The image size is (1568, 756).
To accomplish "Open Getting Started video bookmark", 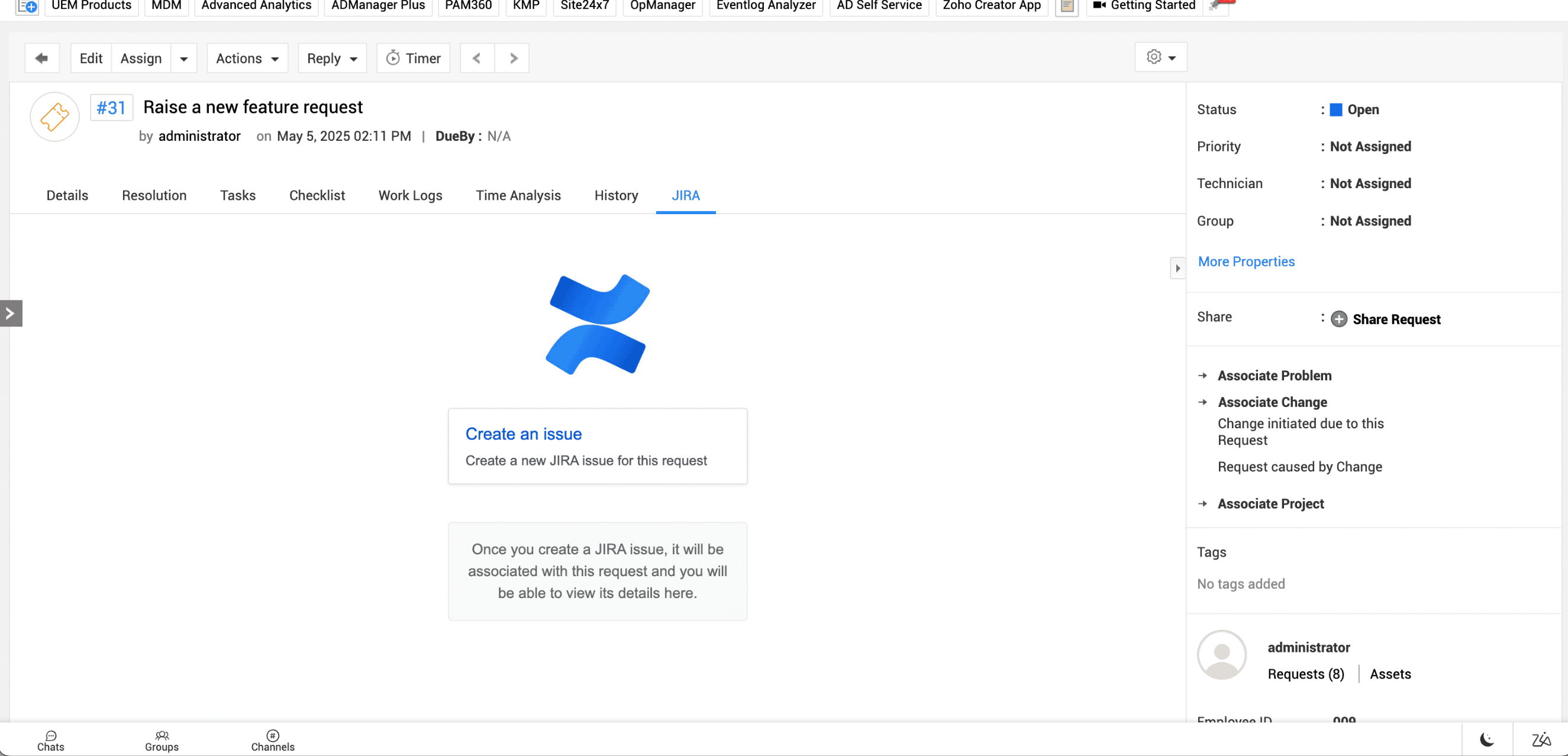I will click(1144, 6).
